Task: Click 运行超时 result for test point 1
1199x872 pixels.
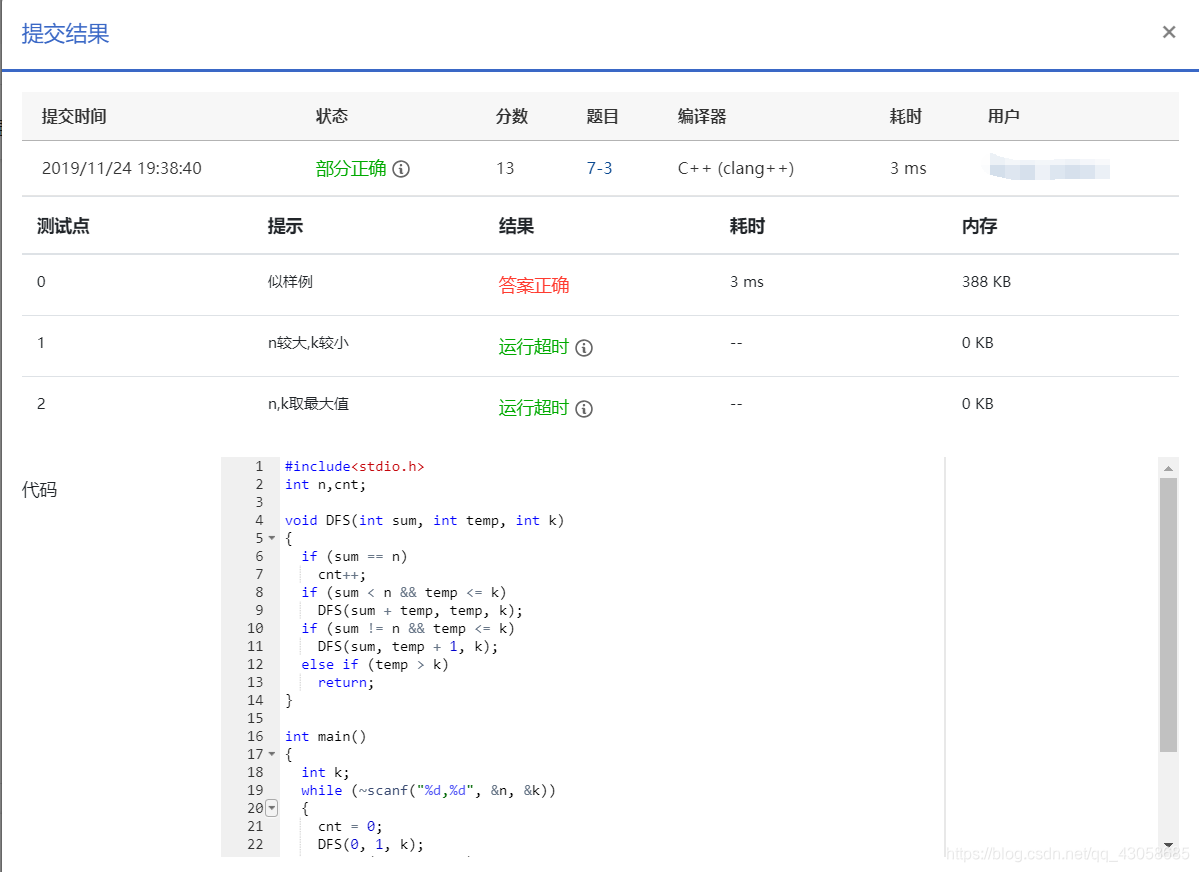Action: pos(534,347)
